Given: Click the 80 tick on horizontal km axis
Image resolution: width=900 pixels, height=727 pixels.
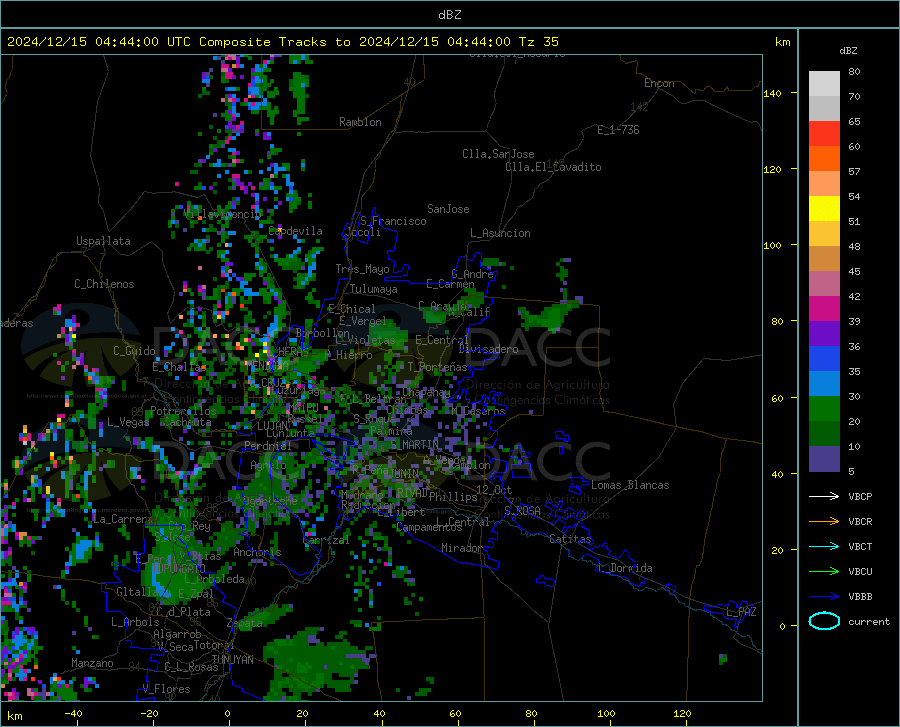Looking at the screenshot, I should 531,714.
